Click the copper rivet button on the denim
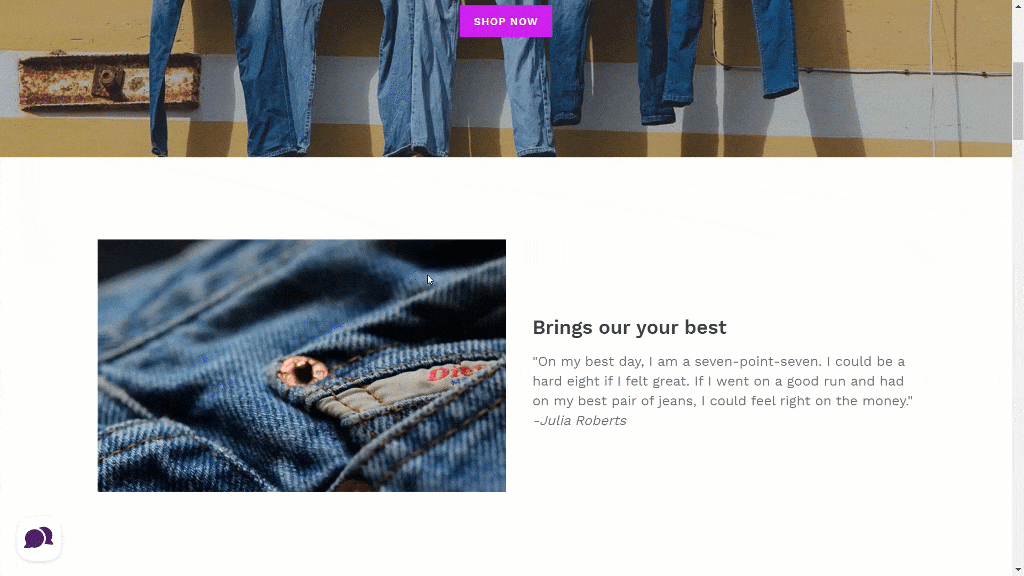 tap(302, 372)
